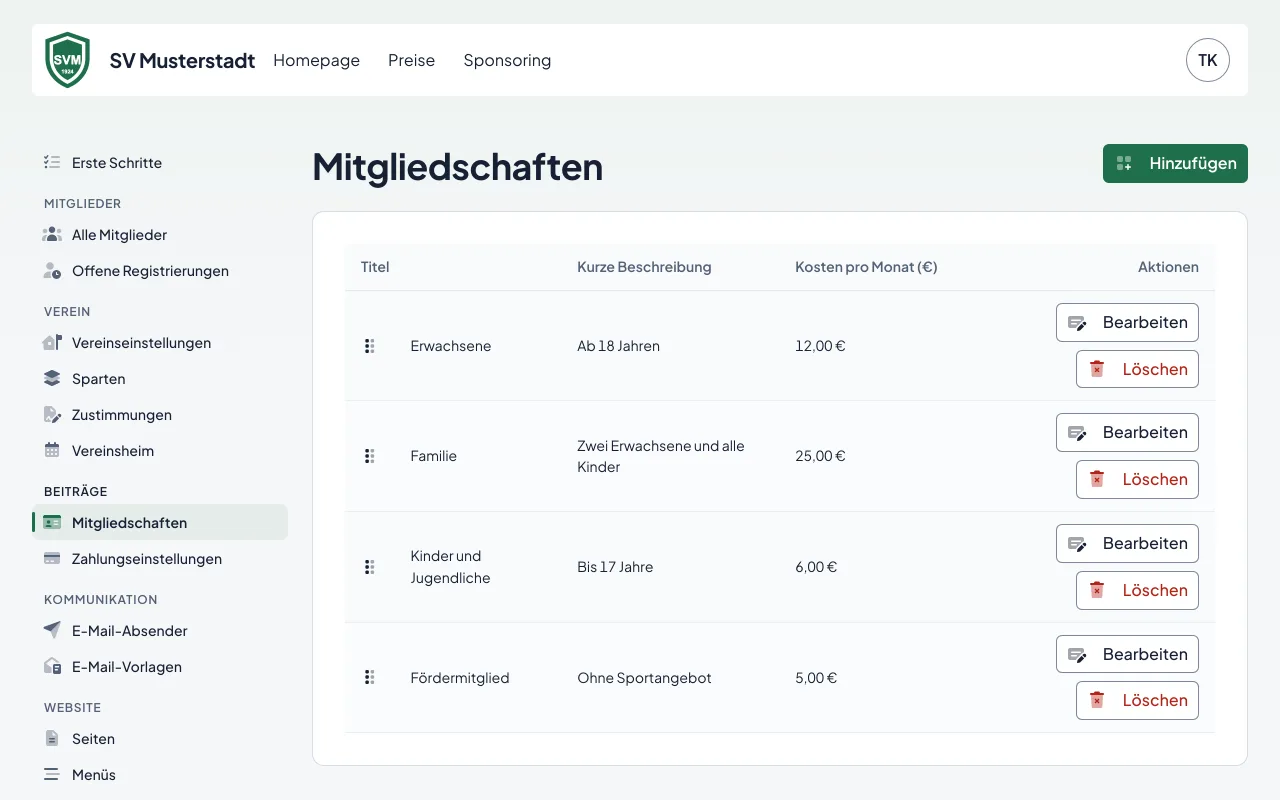
Task: Click drag handle for Kinder und Jugendliche
Action: coord(369,567)
